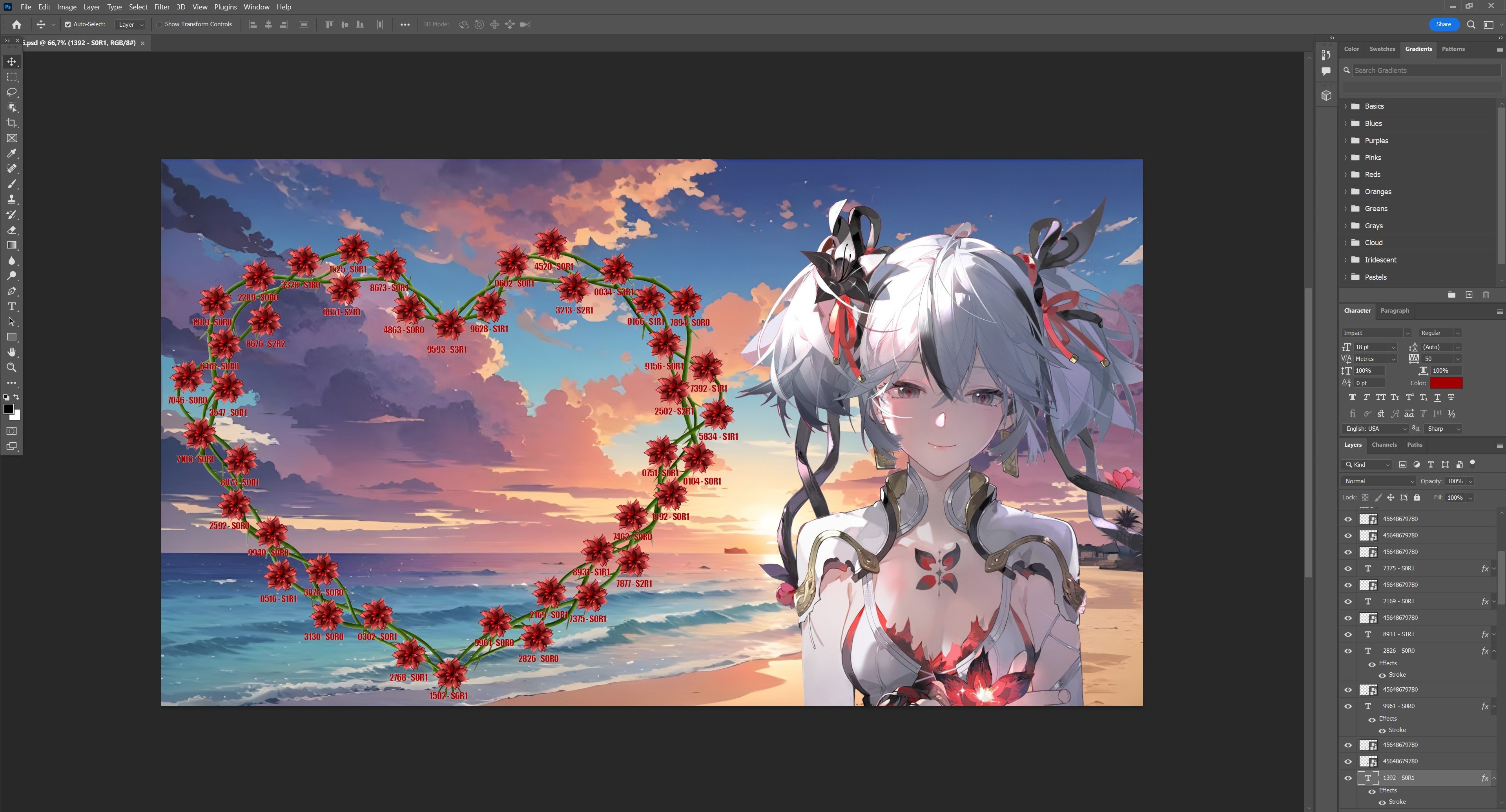Click the lock all layer icon
This screenshot has width=1506, height=812.
(x=1417, y=497)
